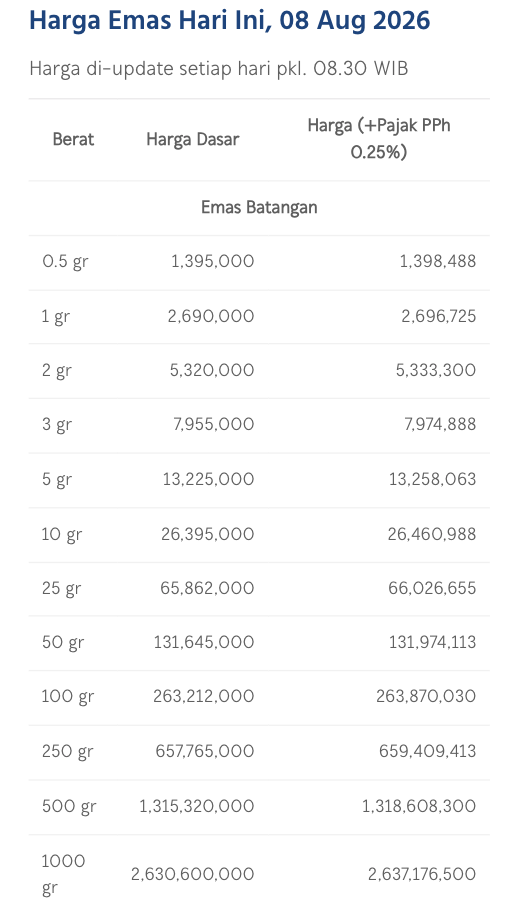Click base price 13,225,000 for 5 gr

pos(208,479)
